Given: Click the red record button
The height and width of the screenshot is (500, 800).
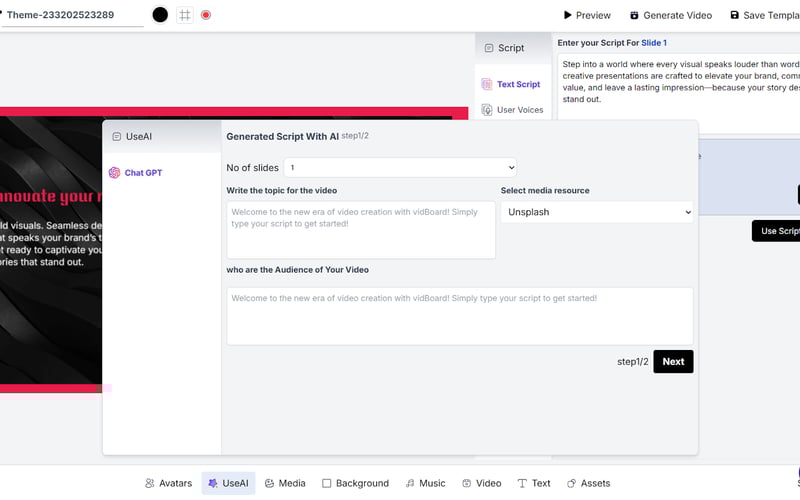Looking at the screenshot, I should coord(206,15).
